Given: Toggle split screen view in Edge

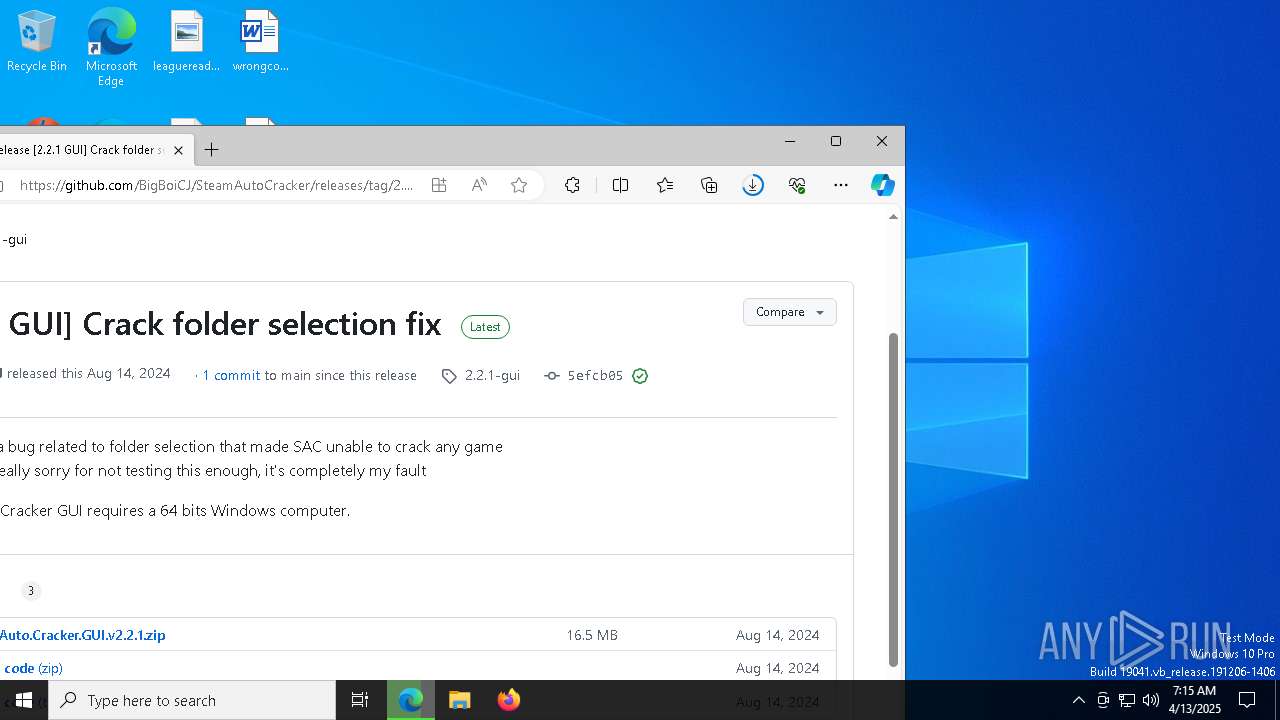Looking at the screenshot, I should (x=620, y=185).
